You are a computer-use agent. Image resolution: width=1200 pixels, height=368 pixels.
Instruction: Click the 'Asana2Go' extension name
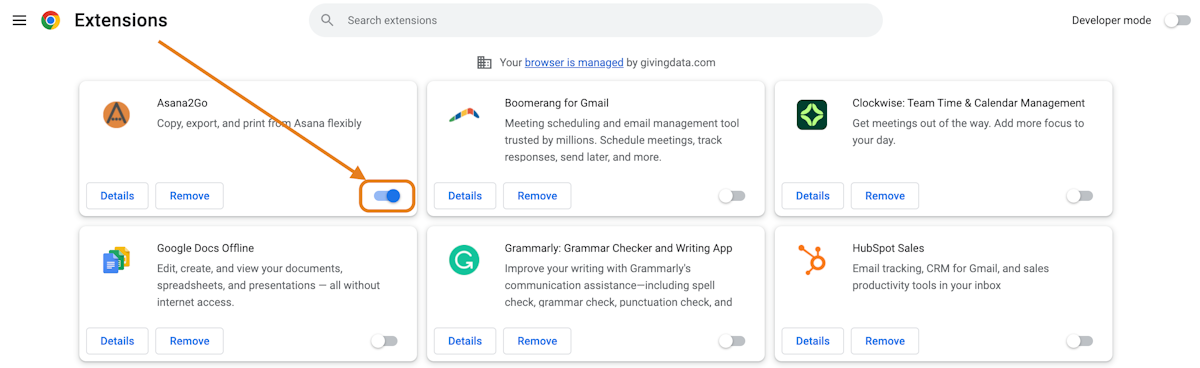182,103
